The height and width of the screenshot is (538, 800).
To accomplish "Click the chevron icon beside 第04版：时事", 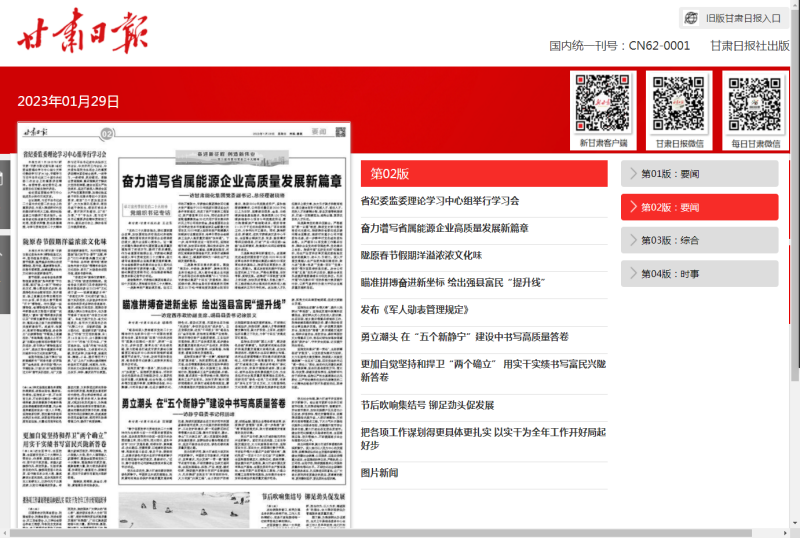I will click(x=632, y=273).
